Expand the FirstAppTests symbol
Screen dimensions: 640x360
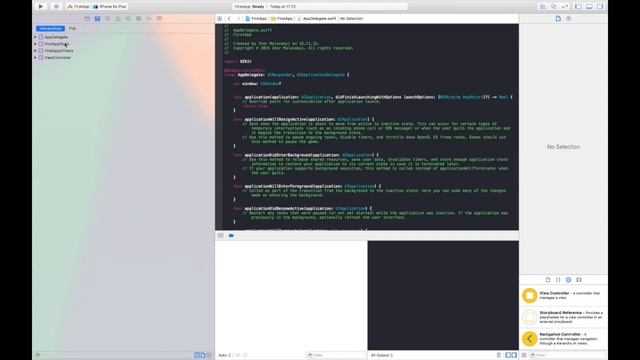pyautogui.click(x=35, y=44)
